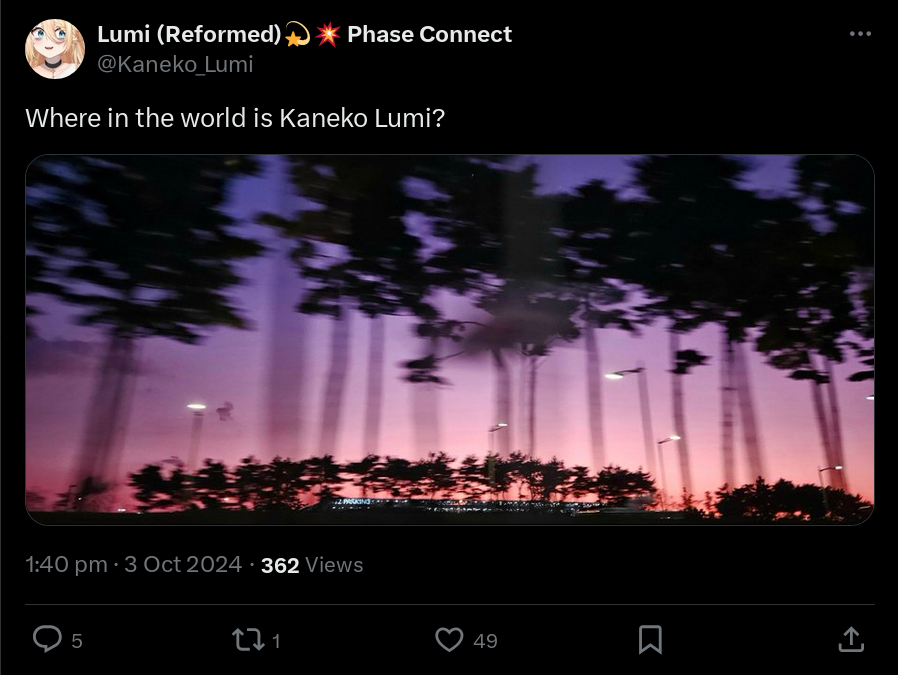Click the reply count 5
The width and height of the screenshot is (898, 675).
77,641
